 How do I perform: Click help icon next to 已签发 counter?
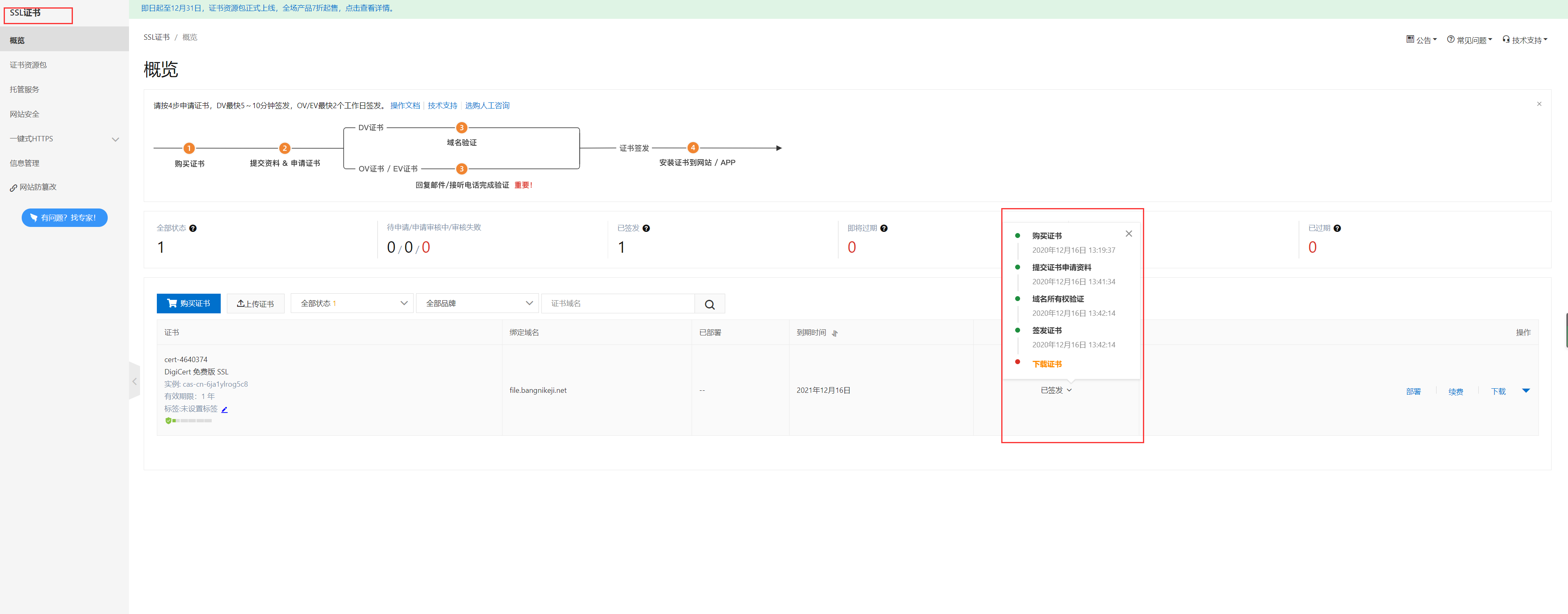646,229
